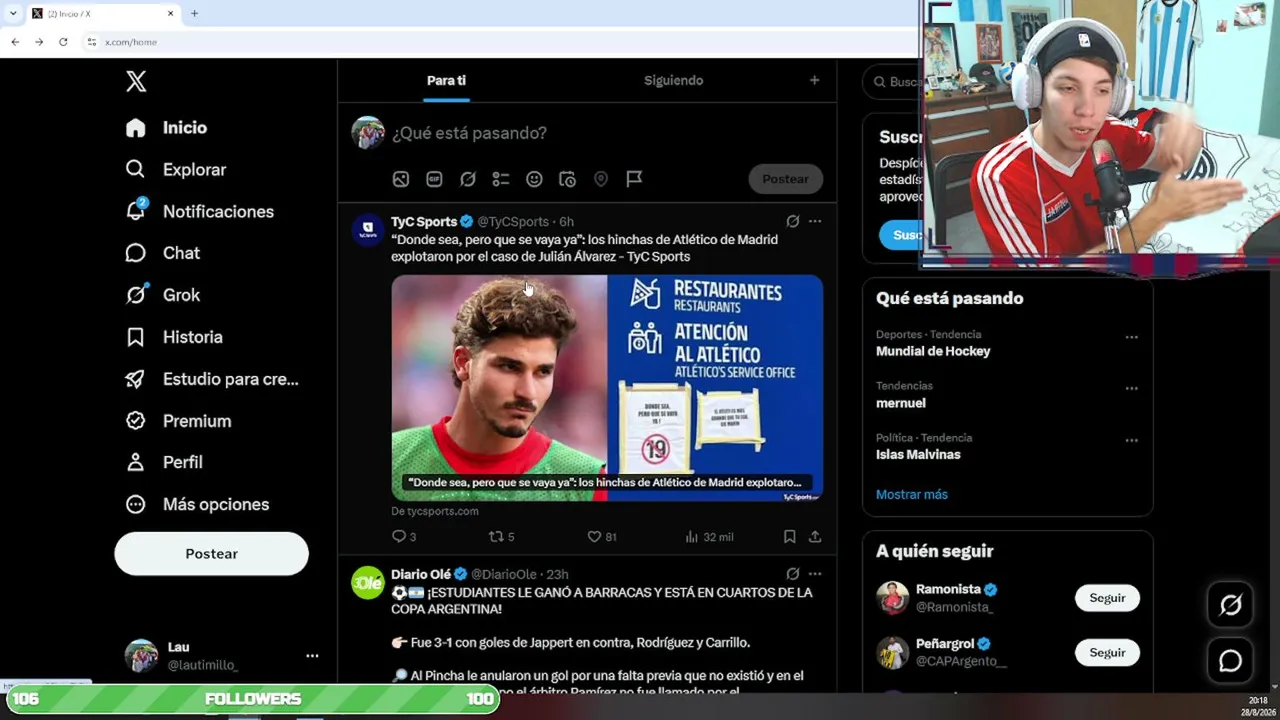Click the X logo in the sidebar
Screen dimensions: 1280x720
(x=136, y=82)
